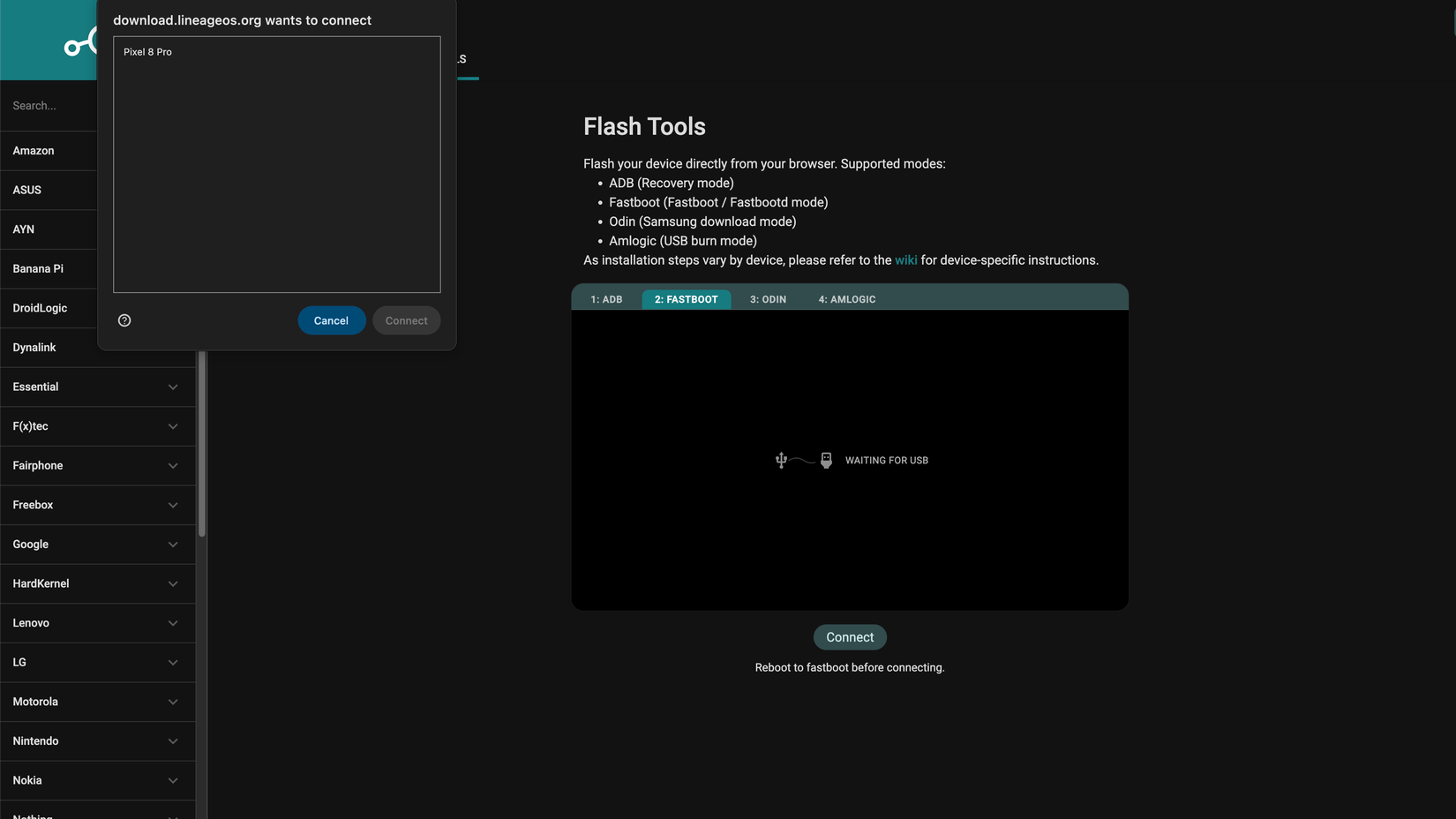Image resolution: width=1456 pixels, height=819 pixels.
Task: Open the ASUS vendor entry
Action: pos(49,190)
